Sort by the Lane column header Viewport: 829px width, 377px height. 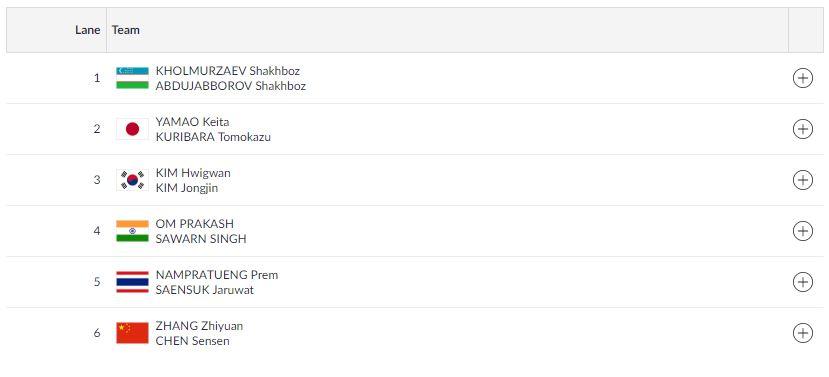pos(87,30)
